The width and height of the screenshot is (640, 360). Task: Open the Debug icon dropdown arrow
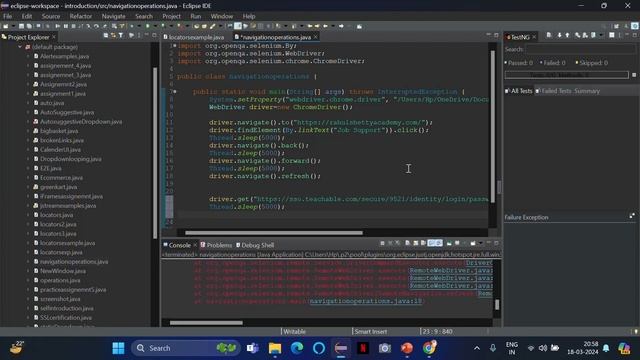click(x=140, y=26)
